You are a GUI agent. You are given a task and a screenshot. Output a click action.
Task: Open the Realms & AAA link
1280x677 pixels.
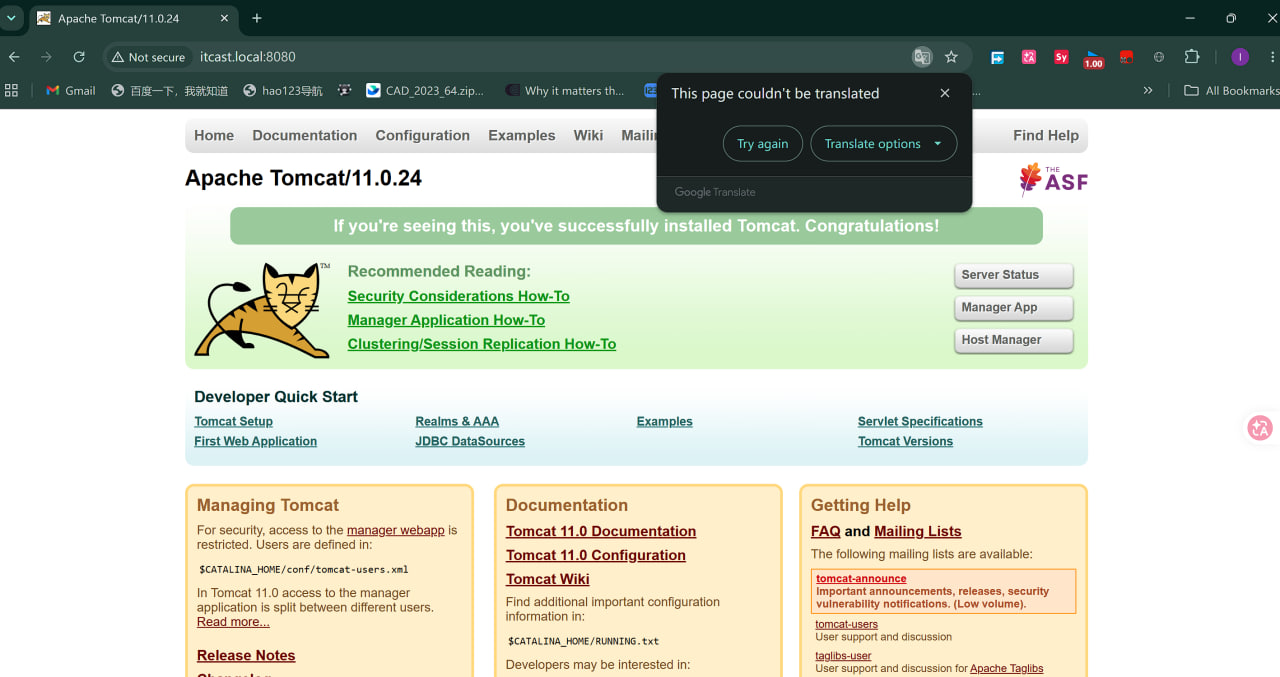coord(457,422)
